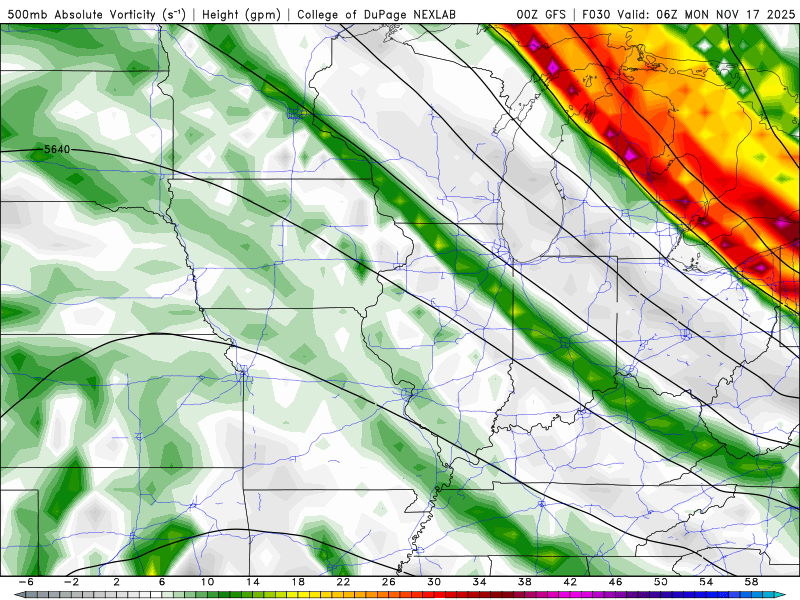Screen dimensions: 800x600
Task: Click the '2' color scale value
Action: (x=117, y=582)
